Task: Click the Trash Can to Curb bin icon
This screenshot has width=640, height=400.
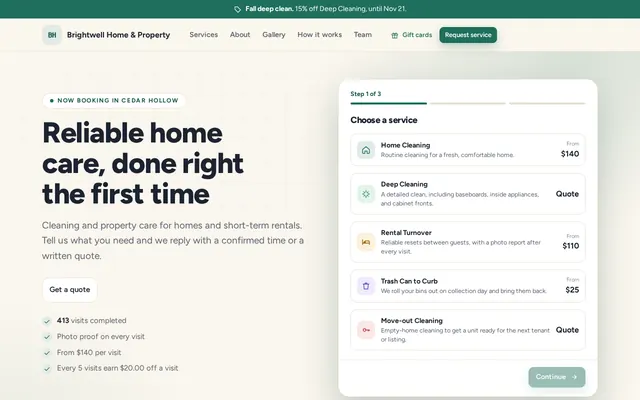Action: point(366,286)
